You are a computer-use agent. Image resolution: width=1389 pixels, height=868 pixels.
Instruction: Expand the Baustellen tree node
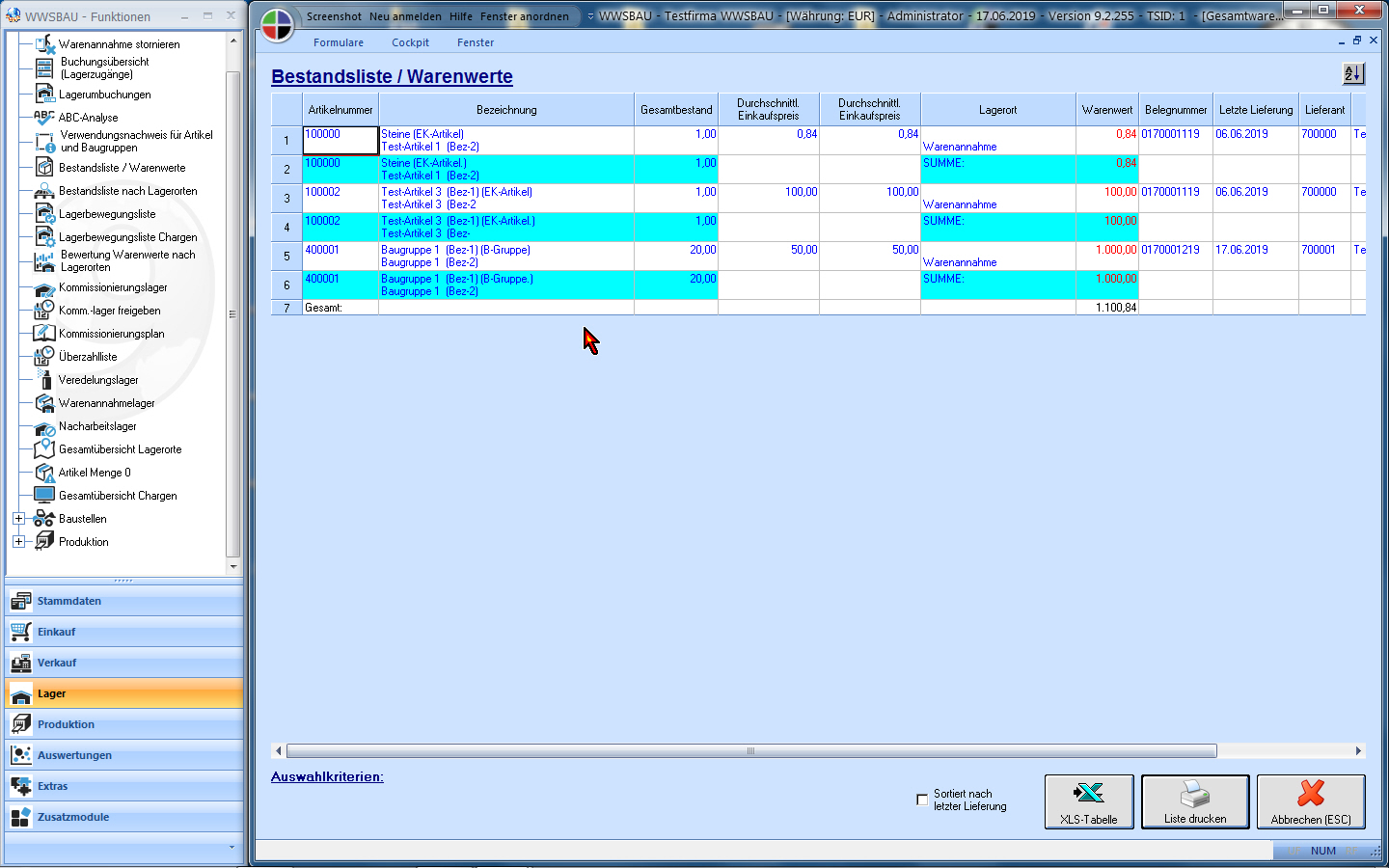click(18, 518)
